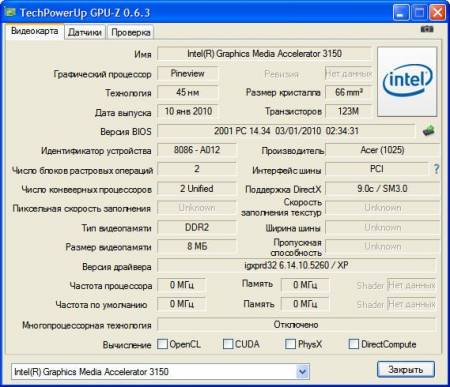The image size is (450, 387).
Task: Click the Отключено multi-GPU field
Action: coord(296,324)
